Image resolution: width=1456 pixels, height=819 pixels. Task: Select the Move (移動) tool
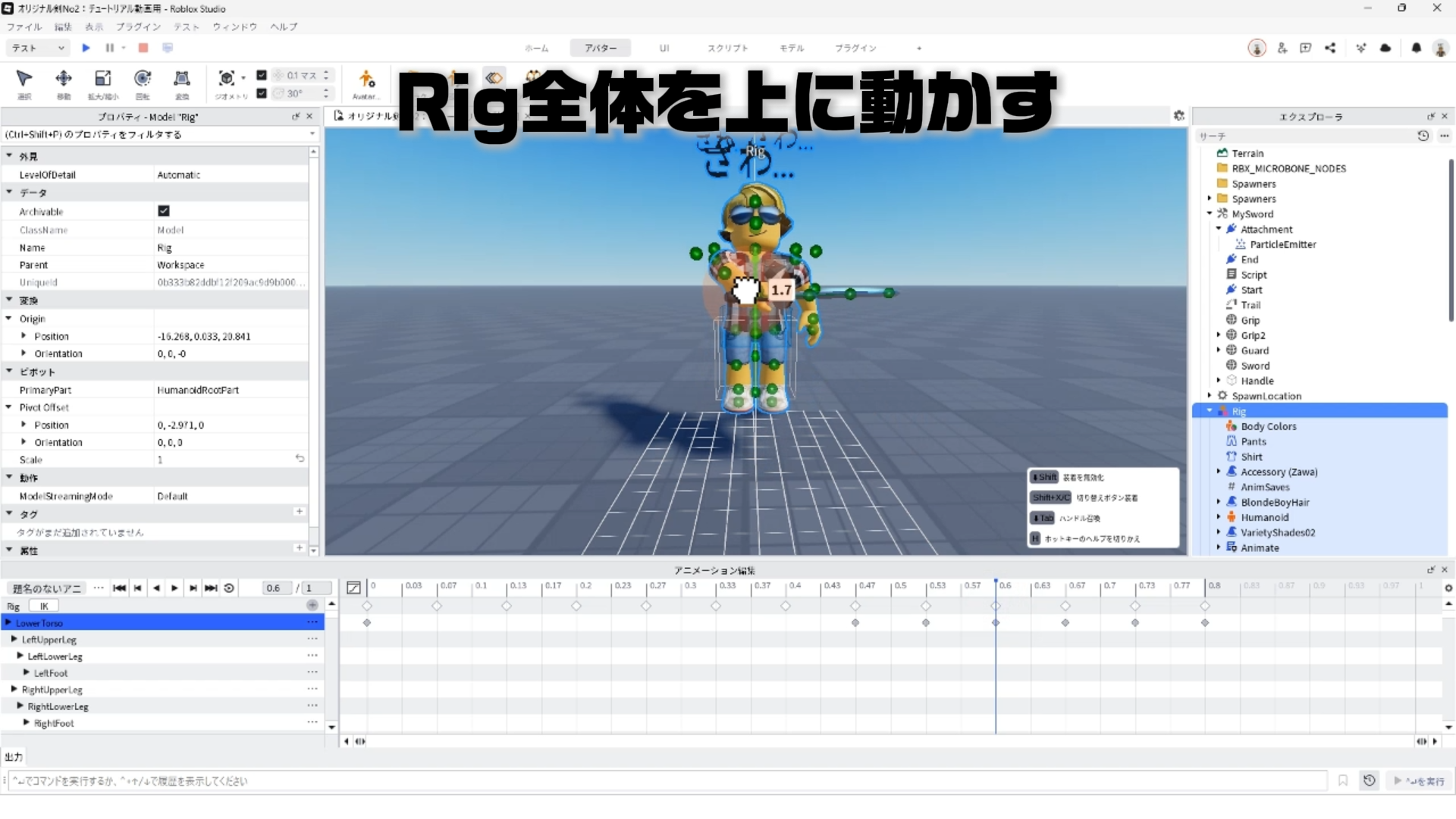[64, 79]
